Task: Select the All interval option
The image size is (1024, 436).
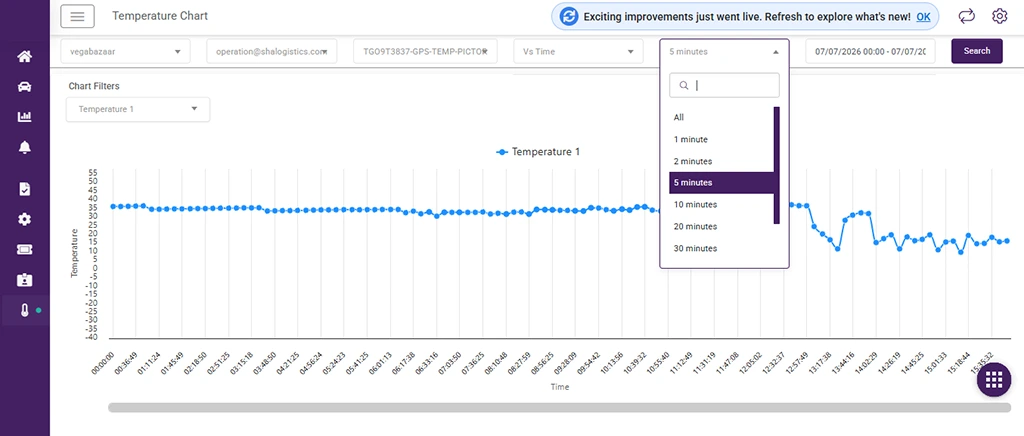Action: click(721, 117)
